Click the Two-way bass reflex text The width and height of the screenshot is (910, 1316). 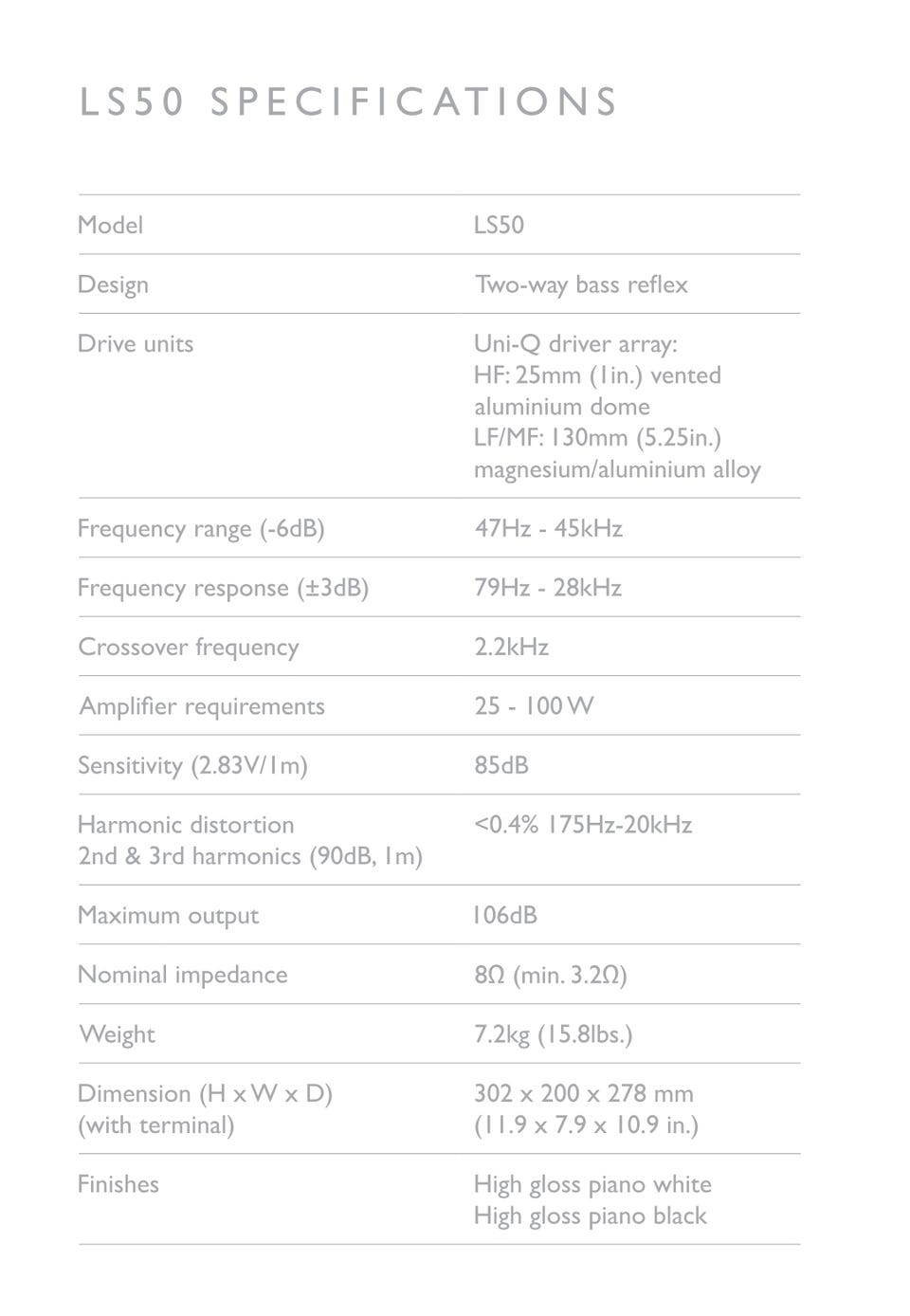point(581,284)
